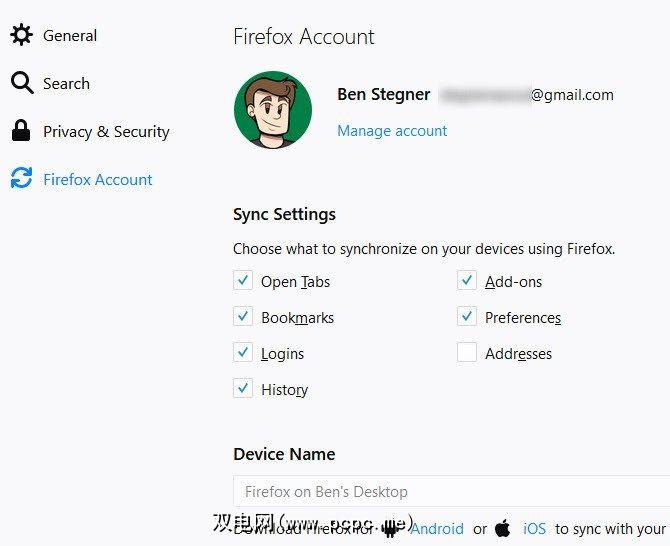Screen dimensions: 670x546
Task: Toggle the Preferences checkbox
Action: (x=467, y=317)
